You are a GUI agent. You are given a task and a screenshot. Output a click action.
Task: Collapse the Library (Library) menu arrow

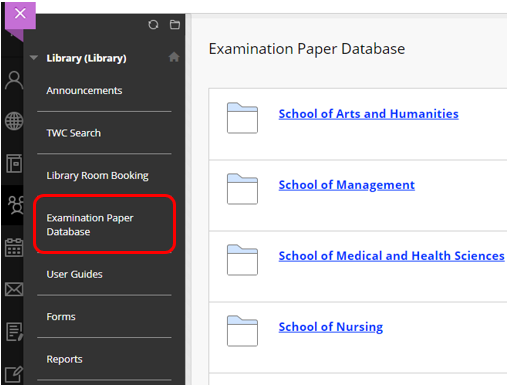tap(34, 58)
